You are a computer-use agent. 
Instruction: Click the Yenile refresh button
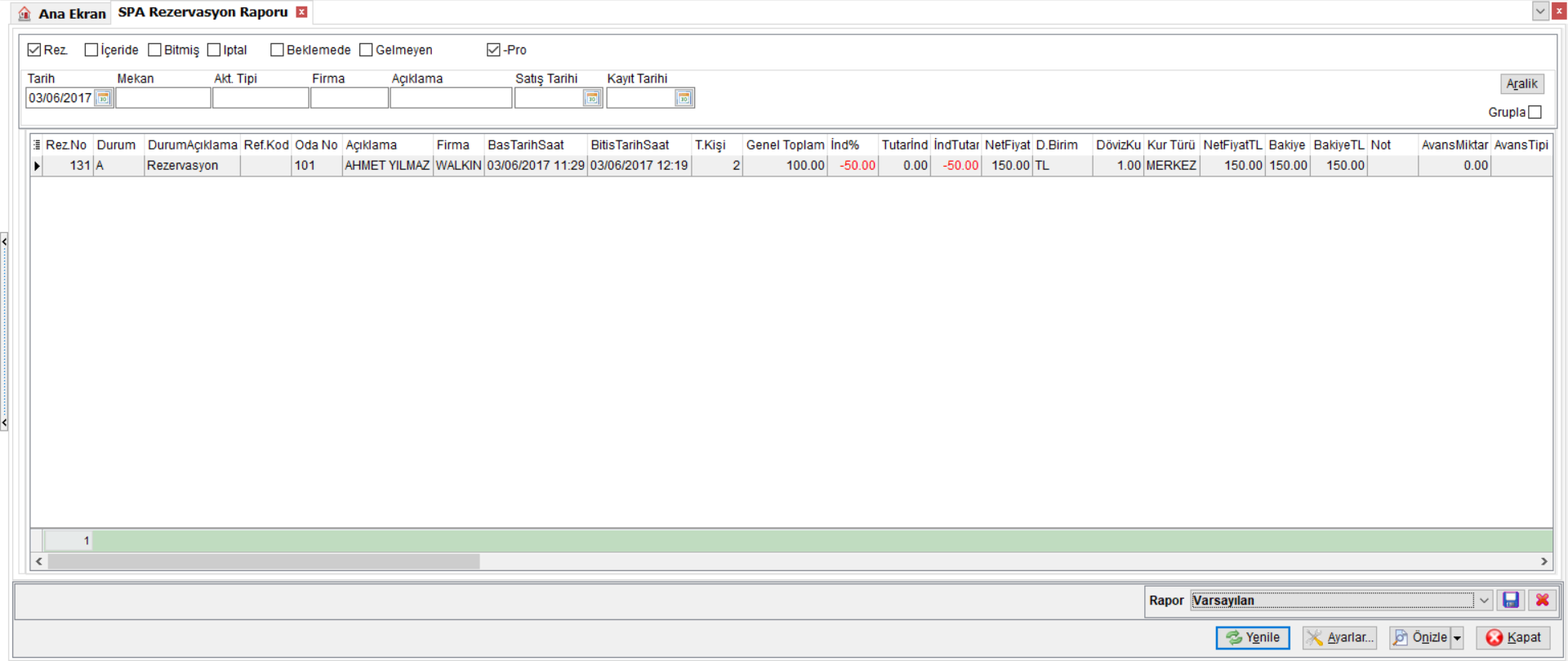(1253, 638)
